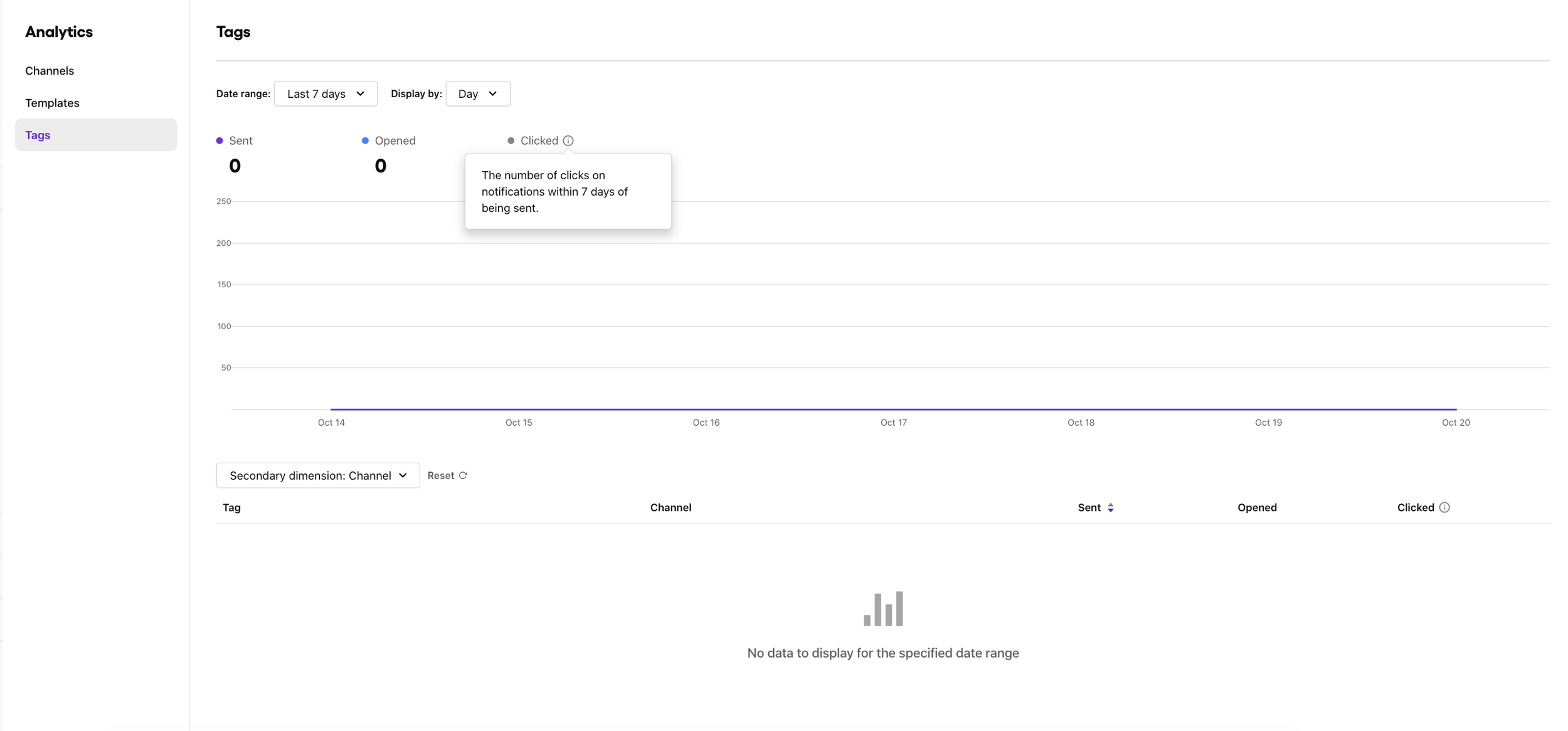Toggle the Sent series legend
The image size is (1568, 731).
pos(240,140)
